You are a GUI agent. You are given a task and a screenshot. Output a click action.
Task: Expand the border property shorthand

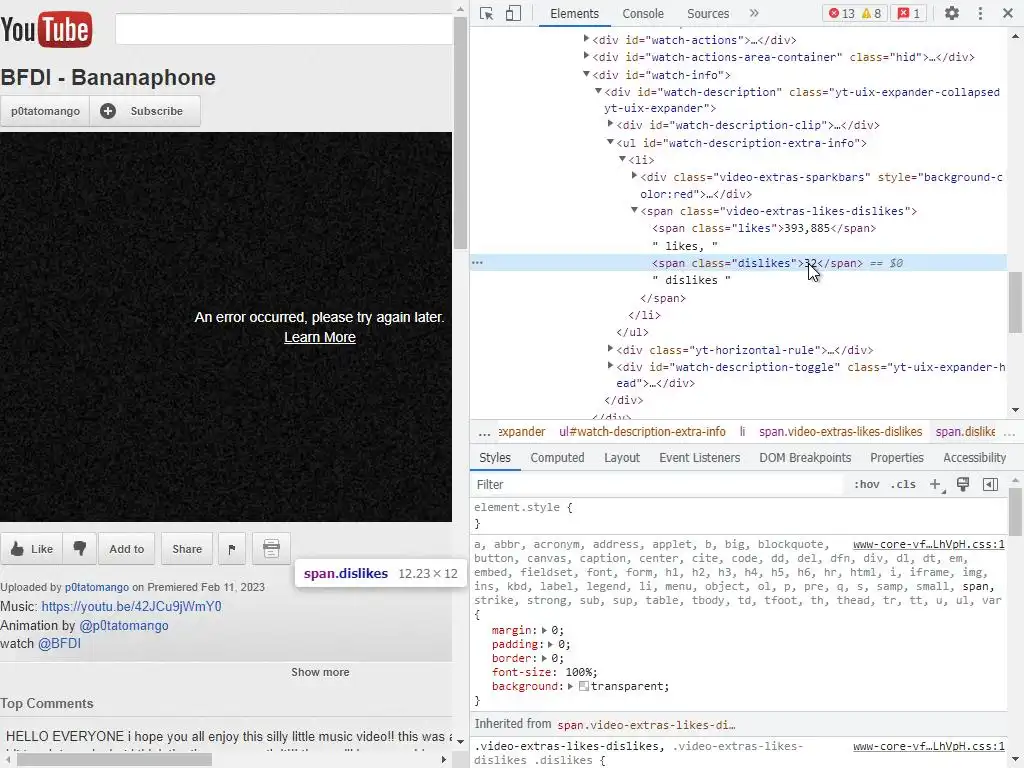tap(544, 658)
